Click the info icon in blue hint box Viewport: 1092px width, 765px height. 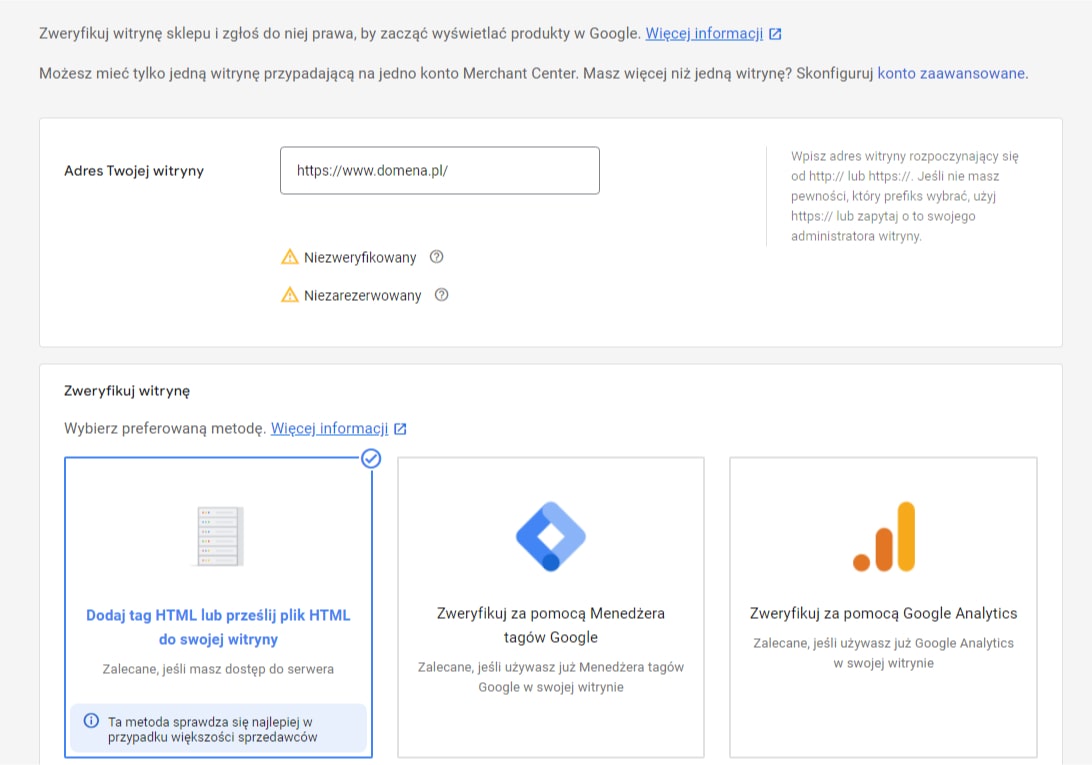(91, 721)
